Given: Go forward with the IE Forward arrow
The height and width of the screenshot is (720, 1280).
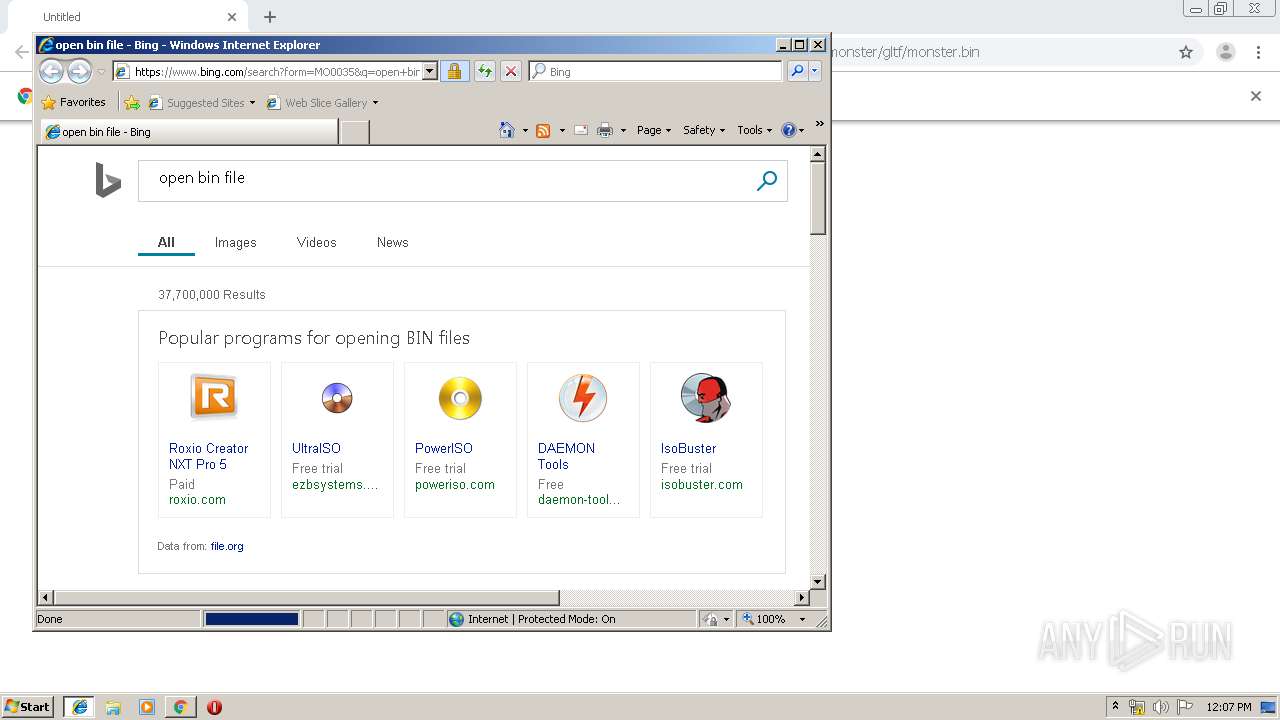Looking at the screenshot, I should (79, 71).
